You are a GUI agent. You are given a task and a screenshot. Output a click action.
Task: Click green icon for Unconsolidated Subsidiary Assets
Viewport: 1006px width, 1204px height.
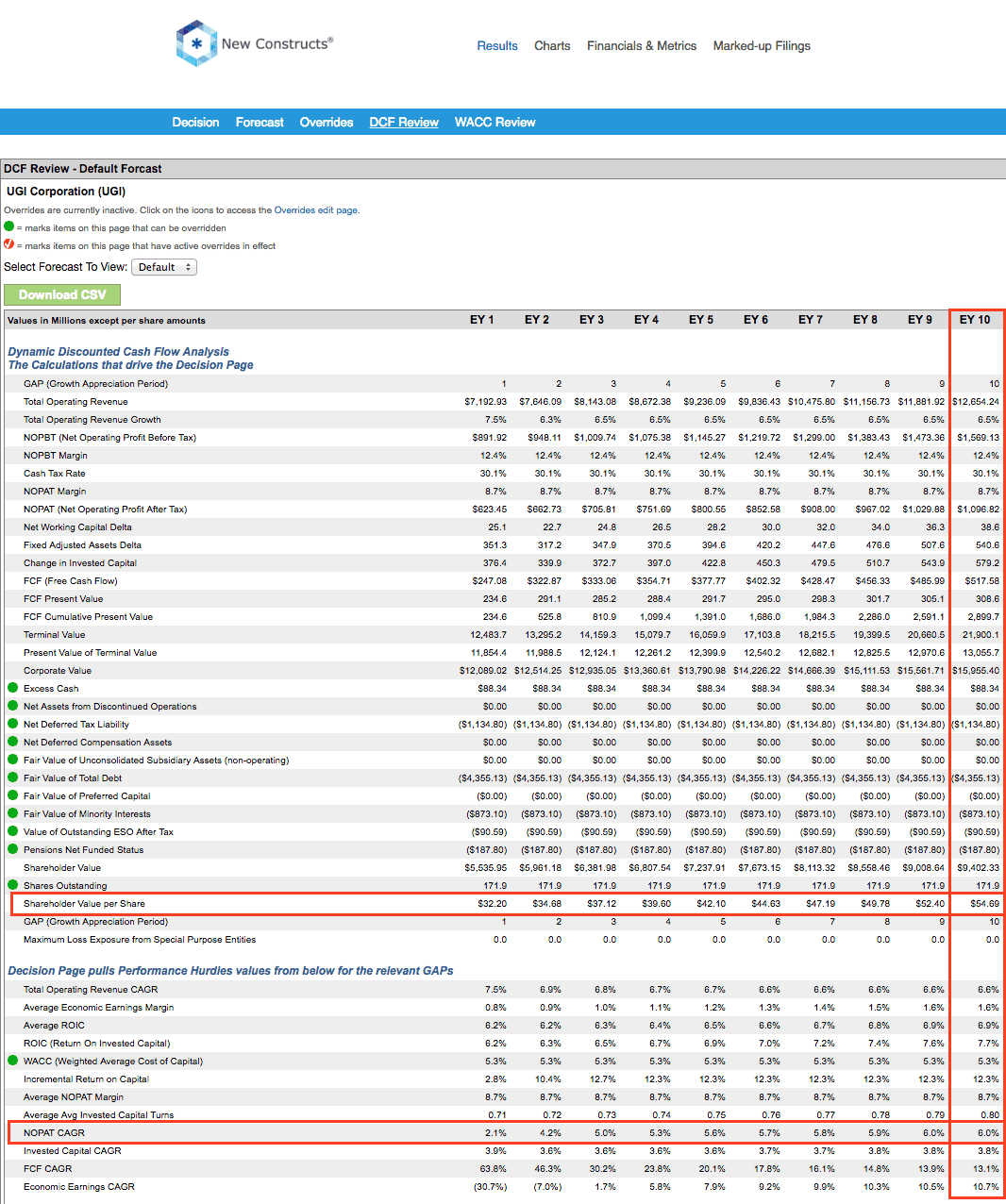(13, 760)
